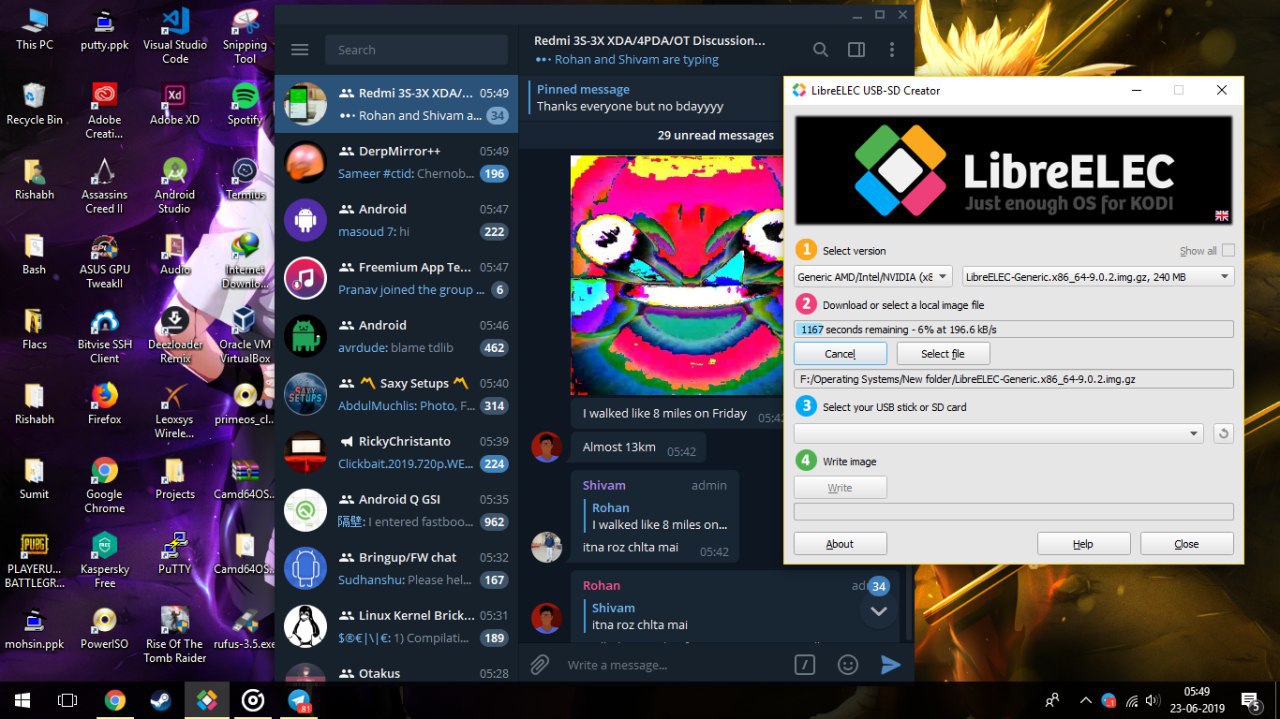Open the Saxy Setups chat
This screenshot has height=719, width=1280.
click(x=396, y=393)
